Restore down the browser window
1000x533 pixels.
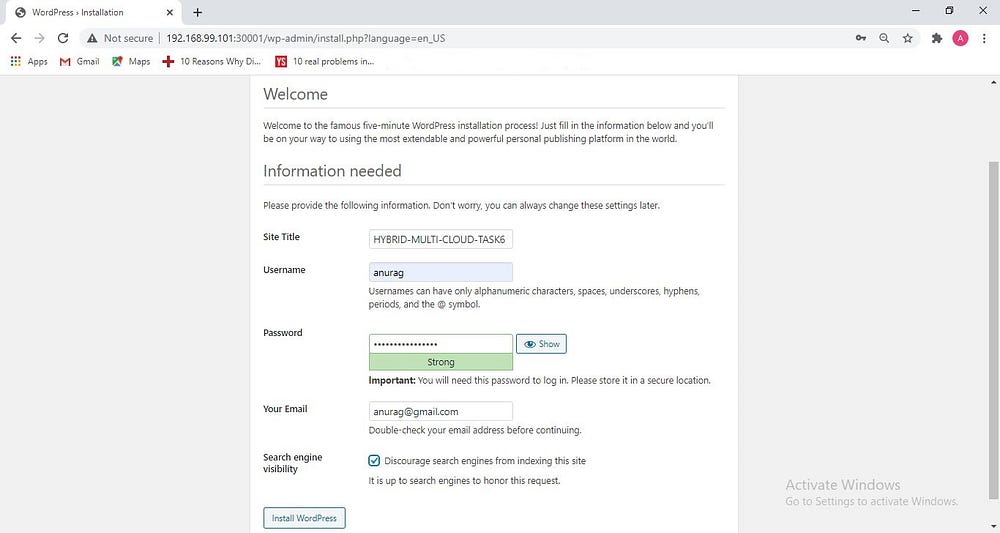click(x=949, y=11)
